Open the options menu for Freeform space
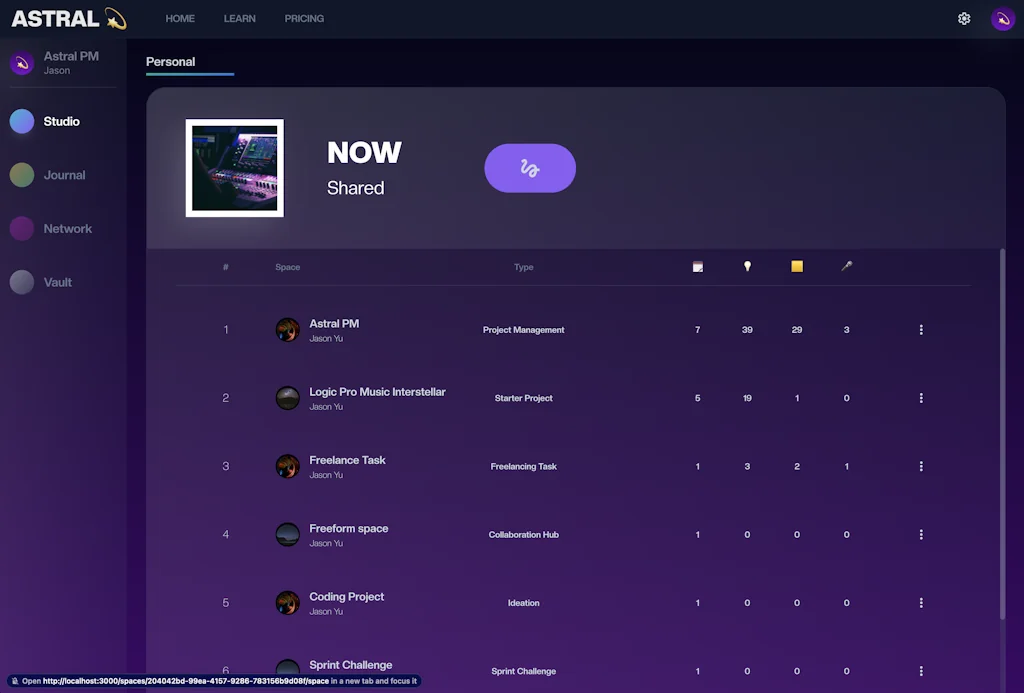Image resolution: width=1024 pixels, height=693 pixels. [921, 534]
